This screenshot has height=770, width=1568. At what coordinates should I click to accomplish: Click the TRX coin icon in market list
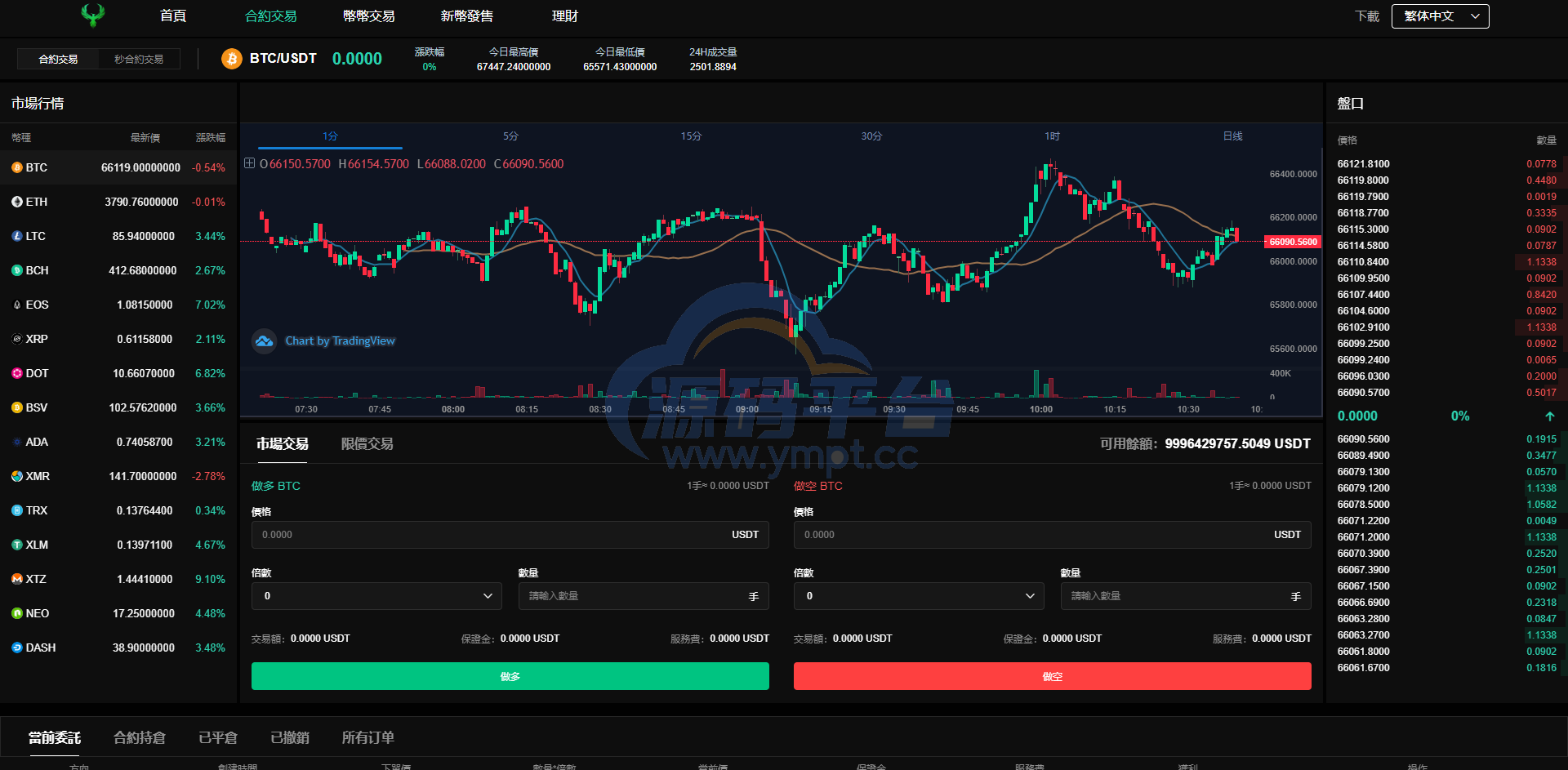pyautogui.click(x=16, y=510)
